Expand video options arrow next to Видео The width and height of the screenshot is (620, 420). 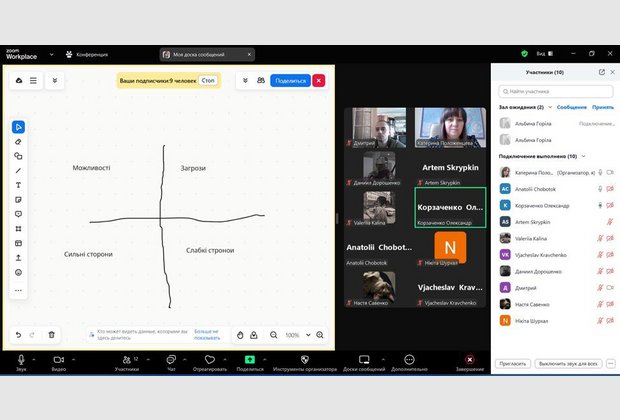pos(74,359)
